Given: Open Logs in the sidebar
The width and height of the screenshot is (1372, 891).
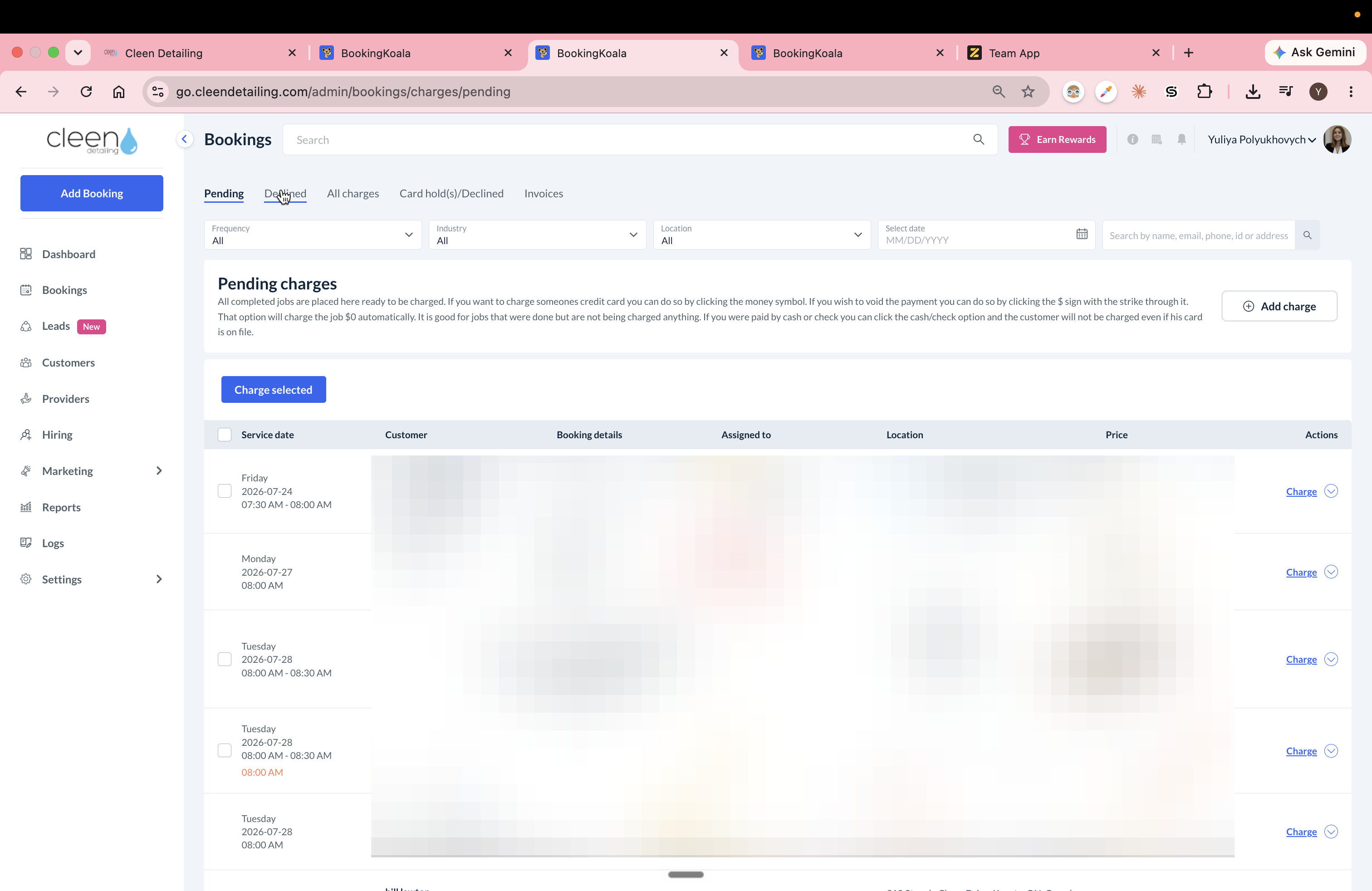Looking at the screenshot, I should (53, 543).
